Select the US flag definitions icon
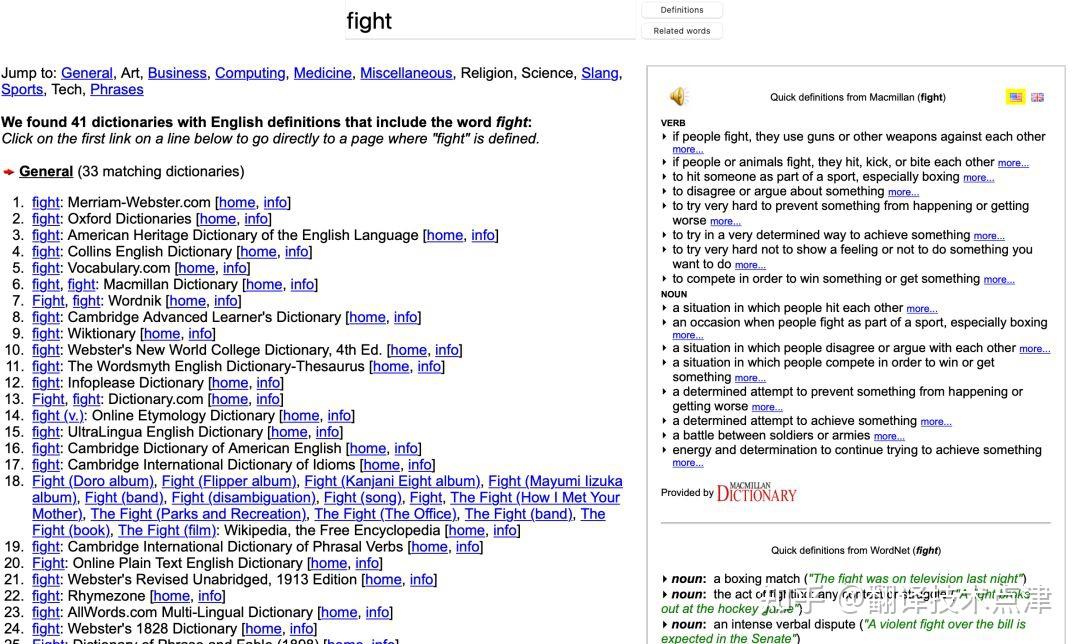Image resolution: width=1080 pixels, height=644 pixels. [x=1015, y=97]
